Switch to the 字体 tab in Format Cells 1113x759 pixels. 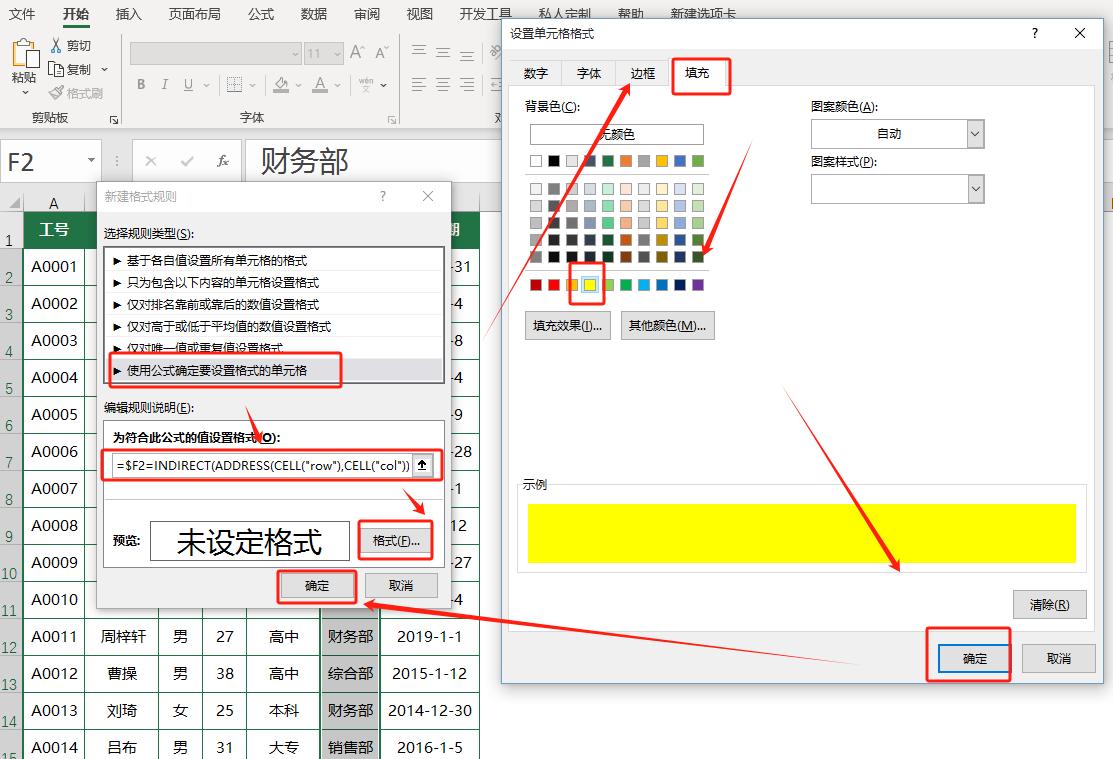(588, 73)
